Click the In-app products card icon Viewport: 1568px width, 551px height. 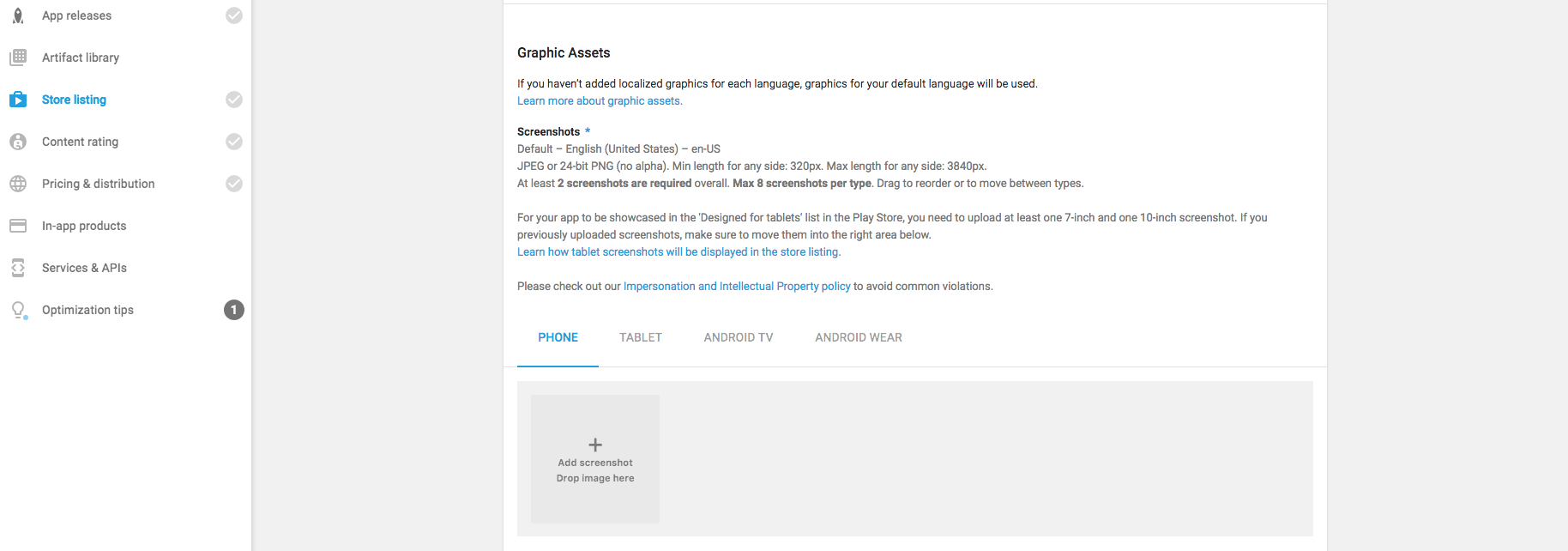pyautogui.click(x=18, y=226)
